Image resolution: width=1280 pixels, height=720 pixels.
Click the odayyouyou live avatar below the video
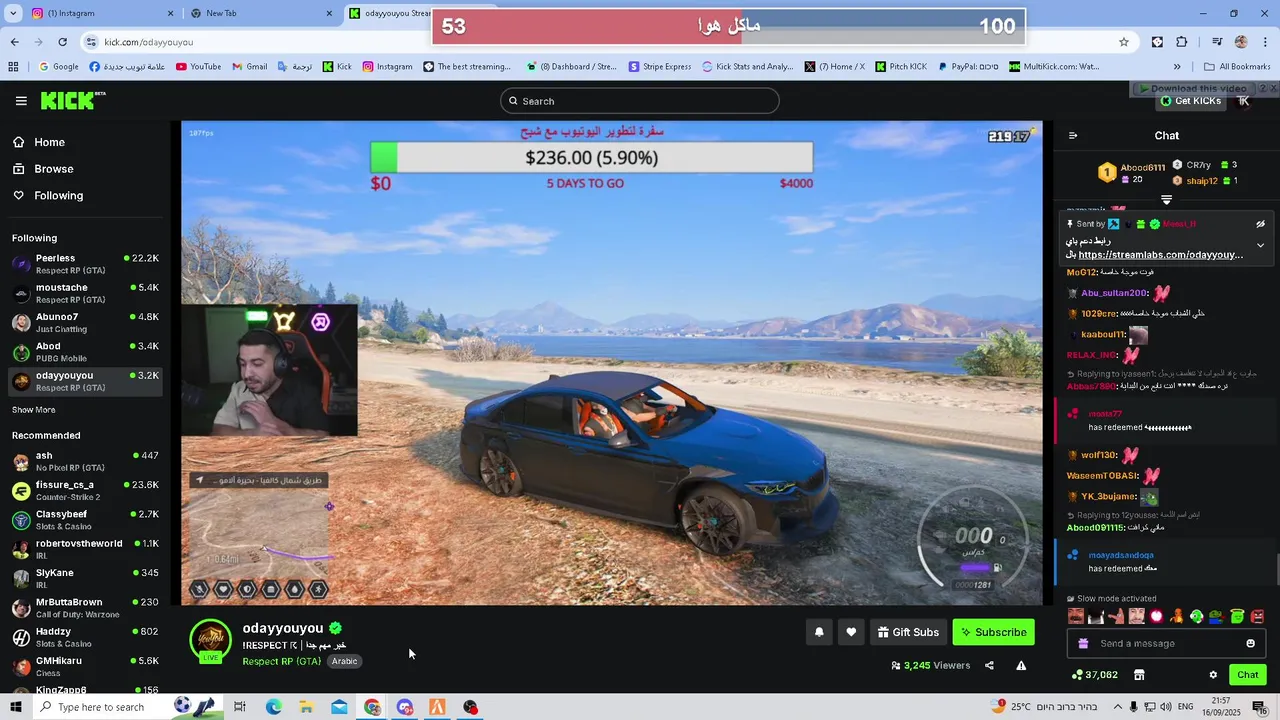point(210,641)
